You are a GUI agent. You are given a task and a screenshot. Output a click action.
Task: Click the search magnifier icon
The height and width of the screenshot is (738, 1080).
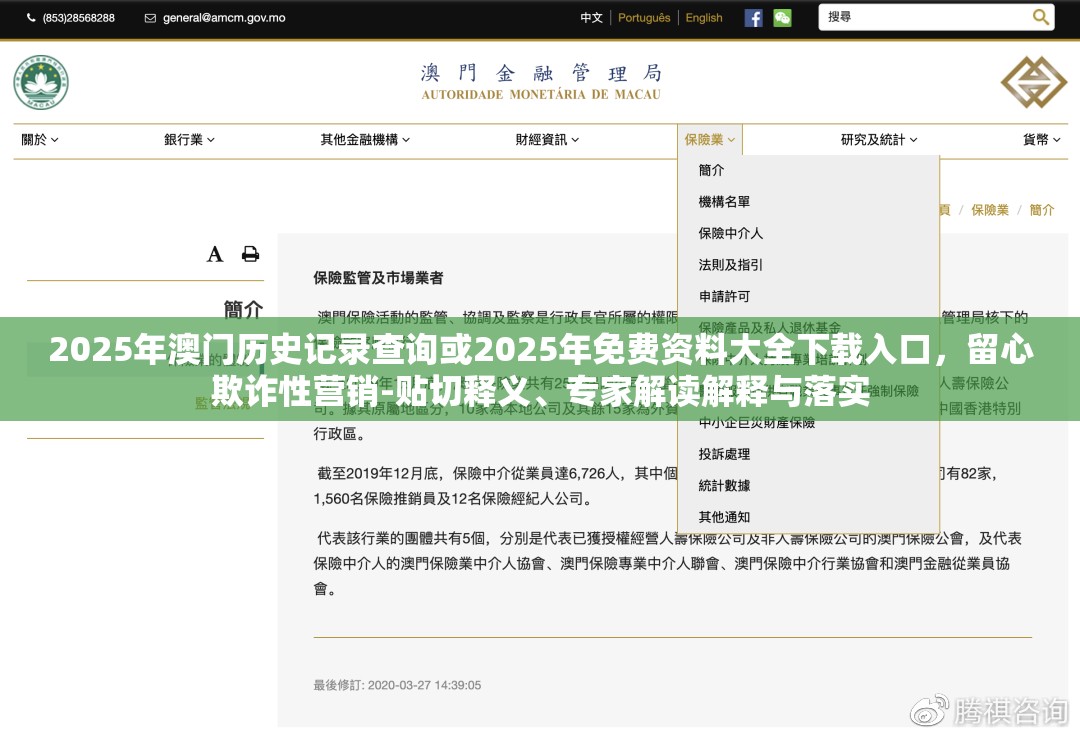point(1041,17)
